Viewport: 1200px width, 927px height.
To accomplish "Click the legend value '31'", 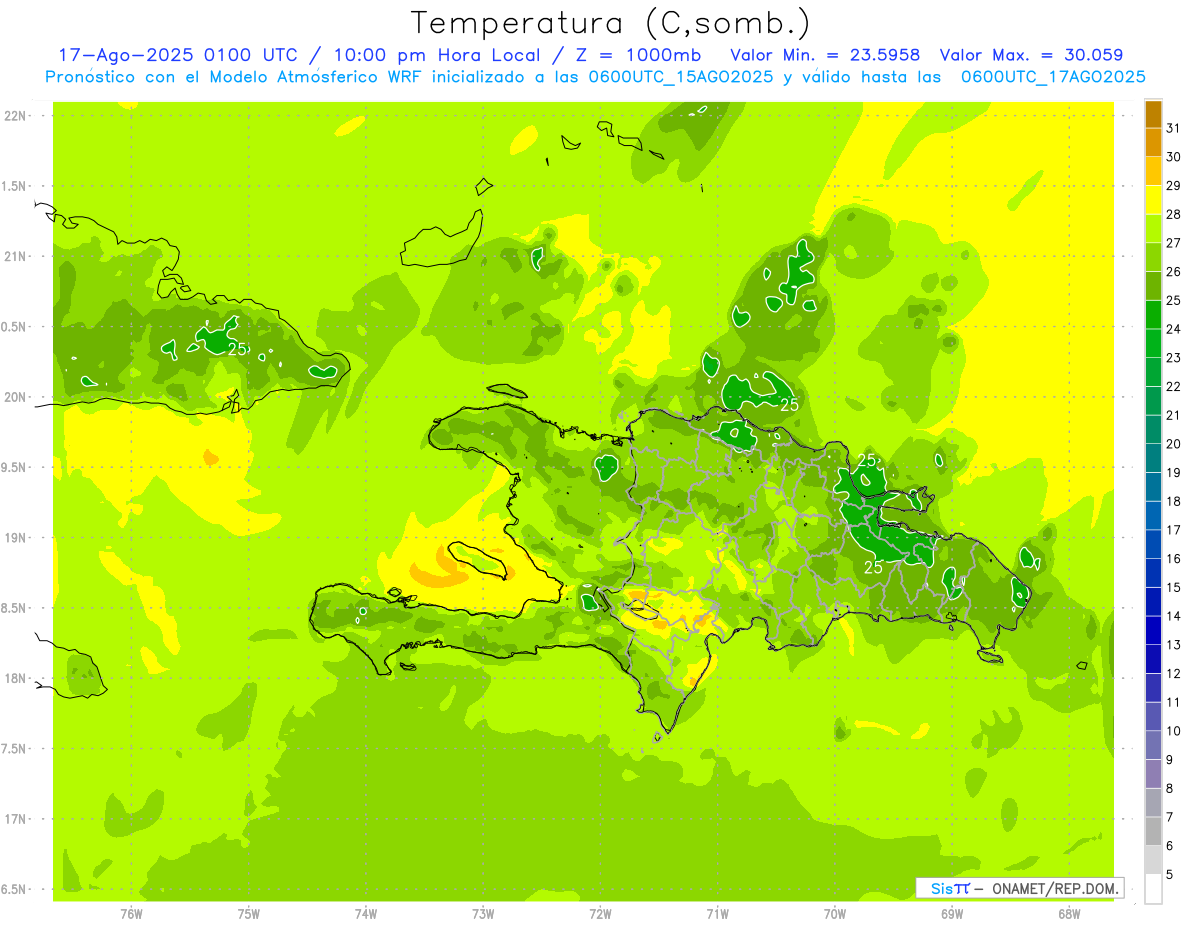I will click(1174, 128).
